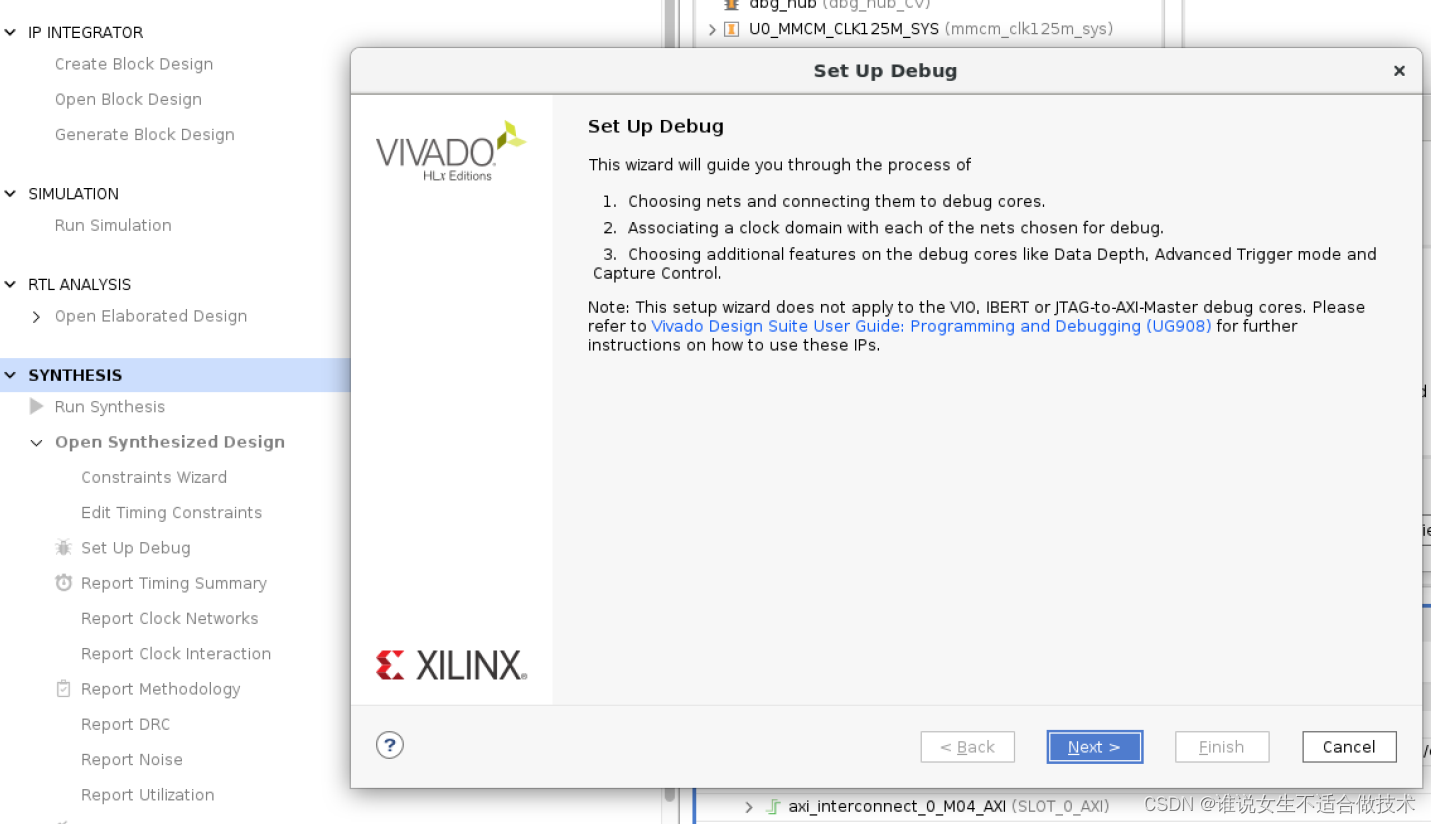
Task: Select Report Utilization in Flow Navigator
Action: point(147,795)
